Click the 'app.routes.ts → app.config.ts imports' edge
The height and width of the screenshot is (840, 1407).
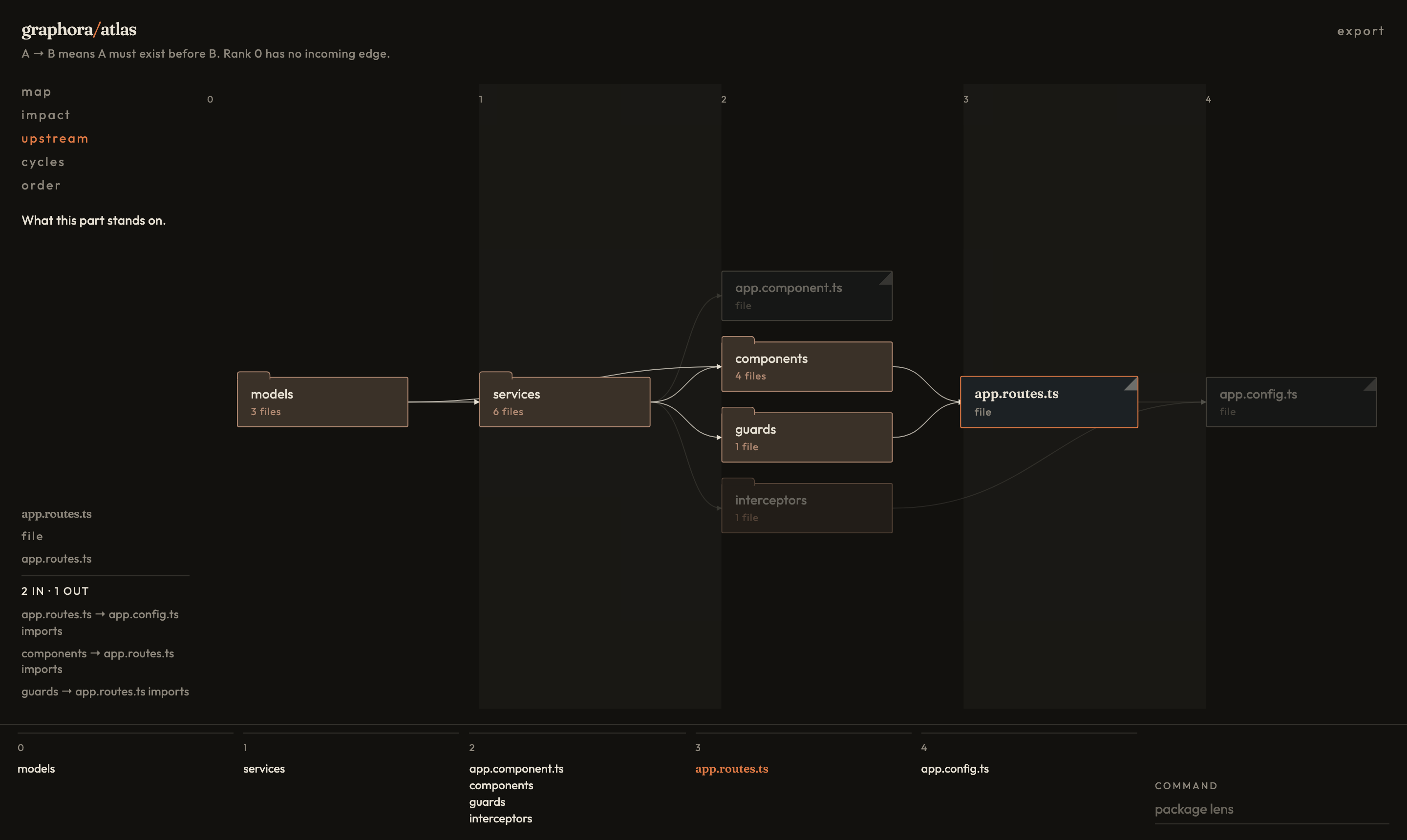(x=100, y=623)
